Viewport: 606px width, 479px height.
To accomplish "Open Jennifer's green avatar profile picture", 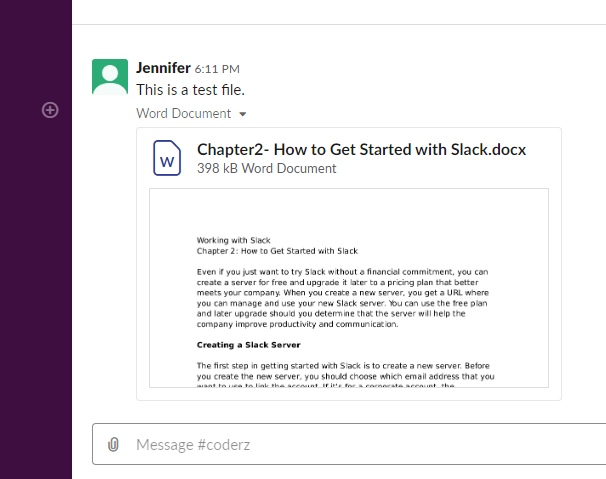I will 110,77.
